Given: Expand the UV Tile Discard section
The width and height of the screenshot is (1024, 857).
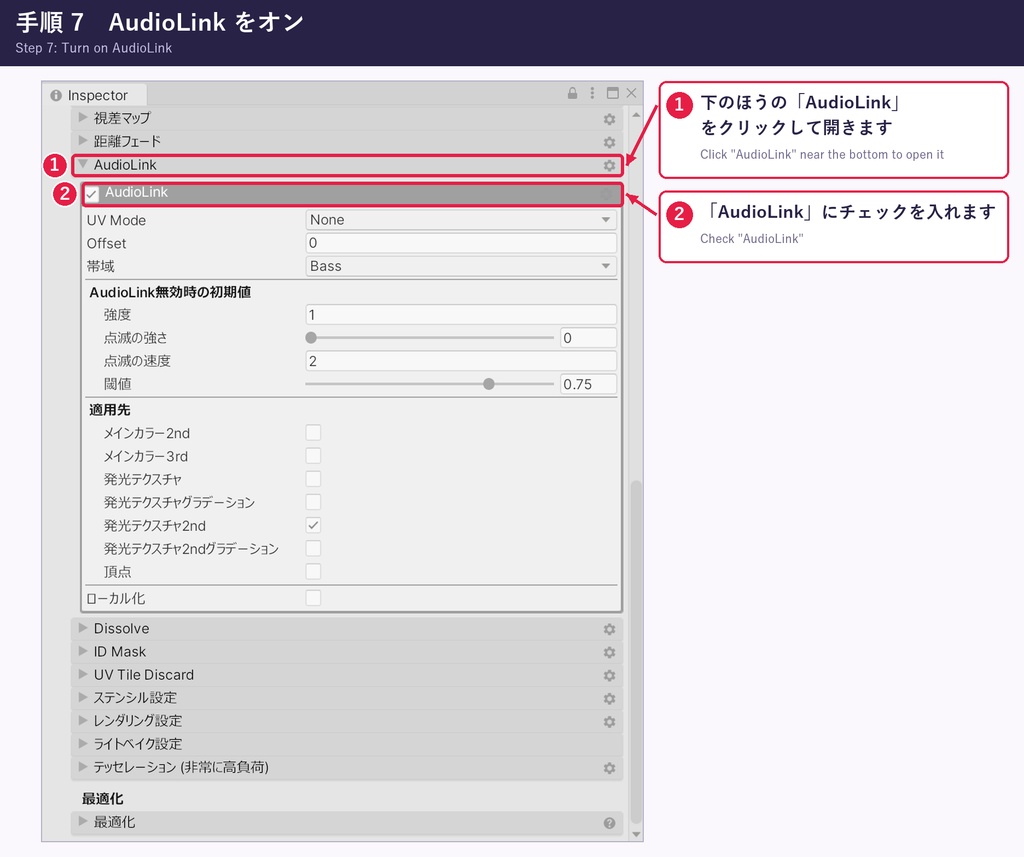Looking at the screenshot, I should pos(83,674).
